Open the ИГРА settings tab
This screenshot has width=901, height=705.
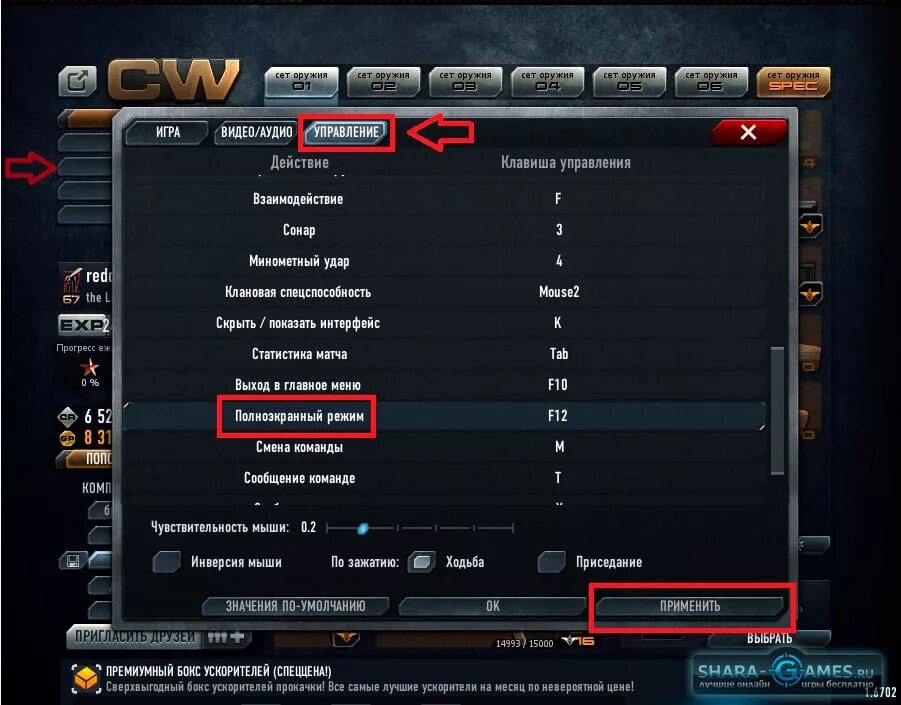click(167, 132)
